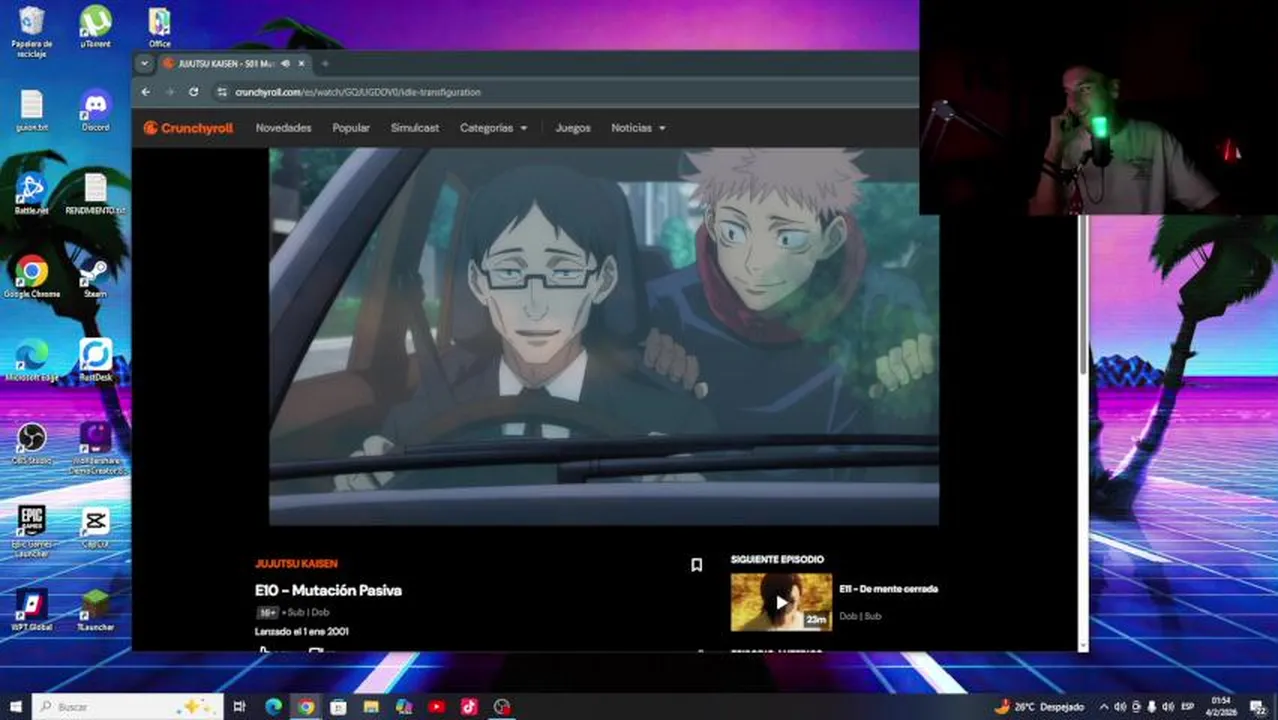Click the SIGUIENTE EPISODIO heading
1278x720 pixels.
[777, 559]
